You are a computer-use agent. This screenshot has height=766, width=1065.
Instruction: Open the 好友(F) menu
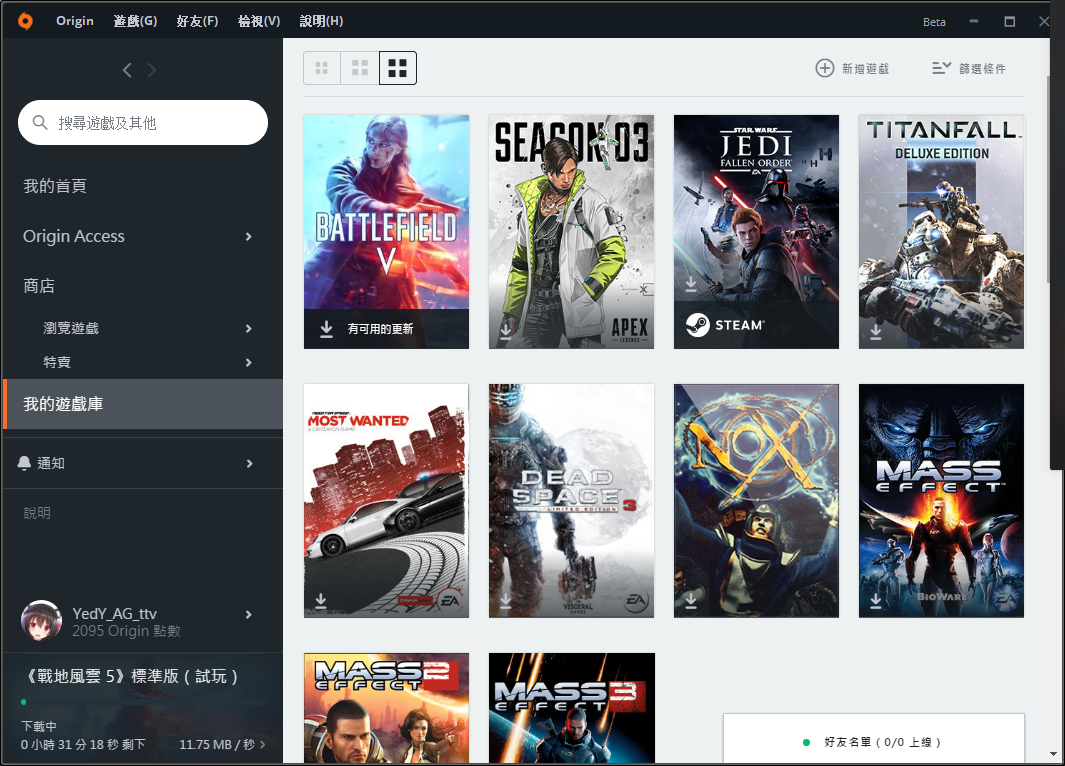click(x=197, y=21)
